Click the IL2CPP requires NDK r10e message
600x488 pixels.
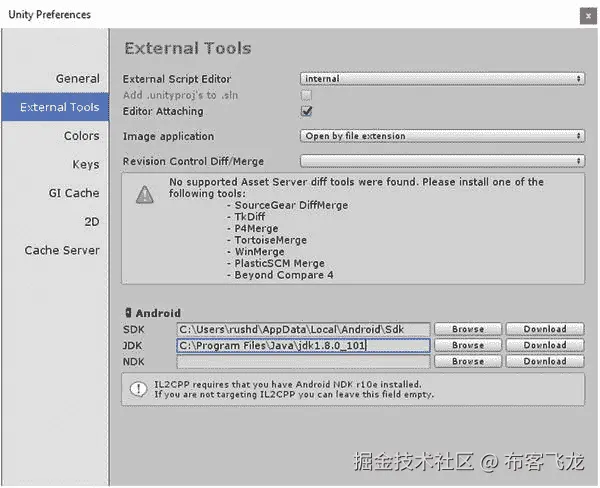point(294,389)
